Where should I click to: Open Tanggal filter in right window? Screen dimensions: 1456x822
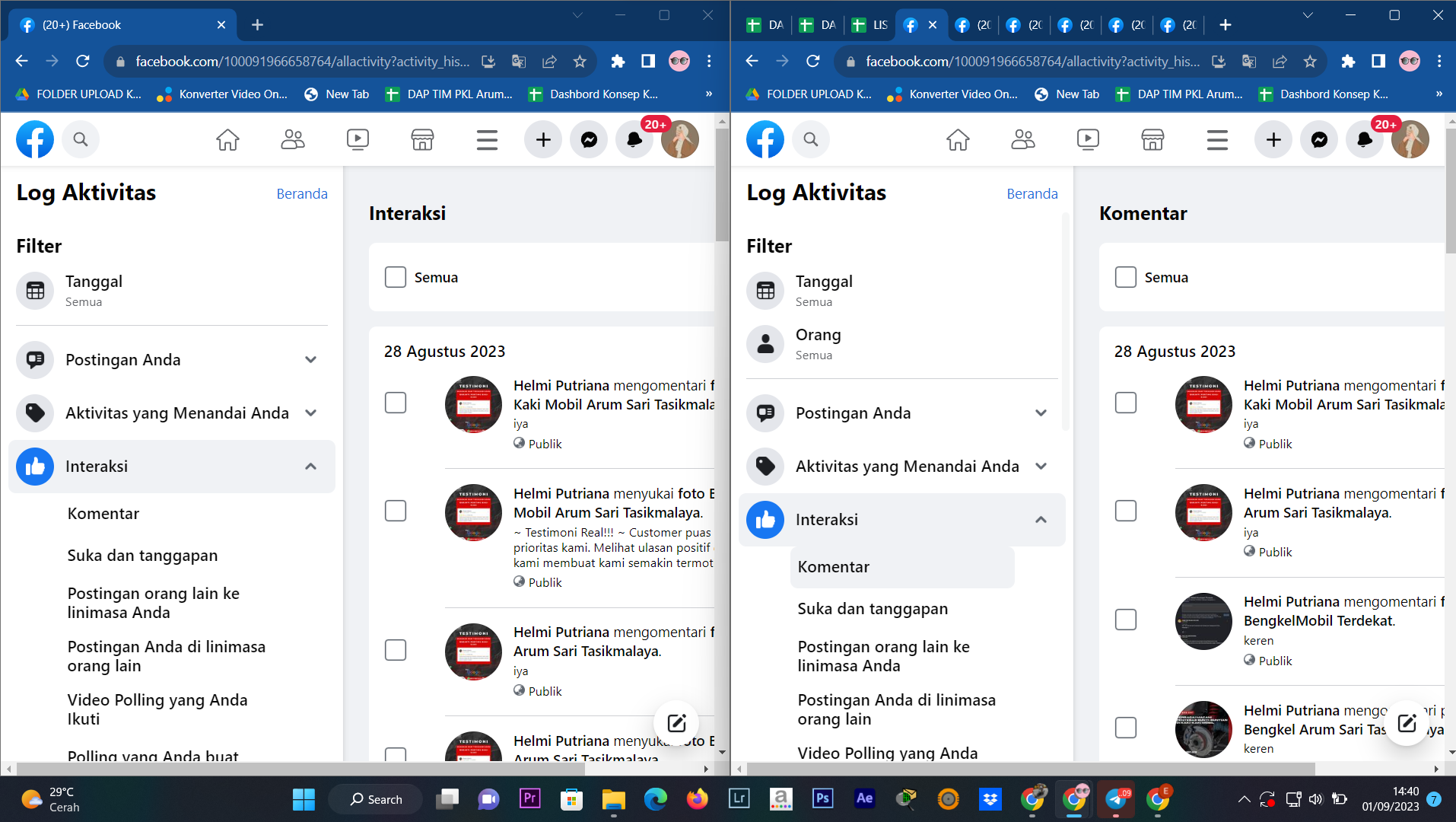click(902, 291)
